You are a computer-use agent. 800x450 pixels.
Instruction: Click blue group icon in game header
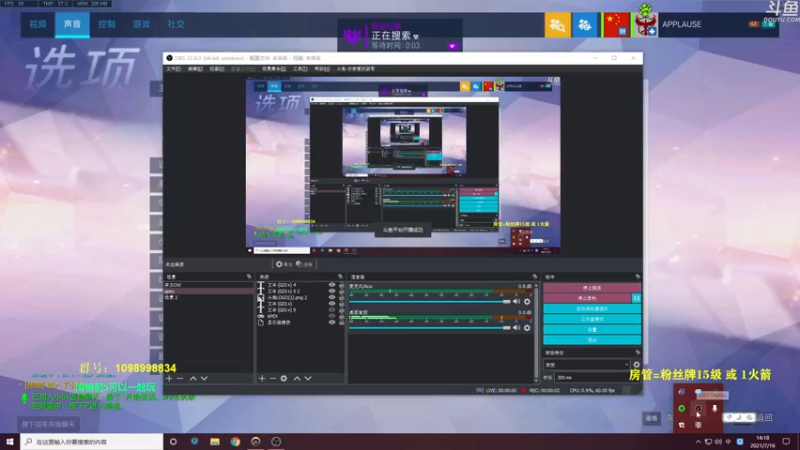point(585,24)
